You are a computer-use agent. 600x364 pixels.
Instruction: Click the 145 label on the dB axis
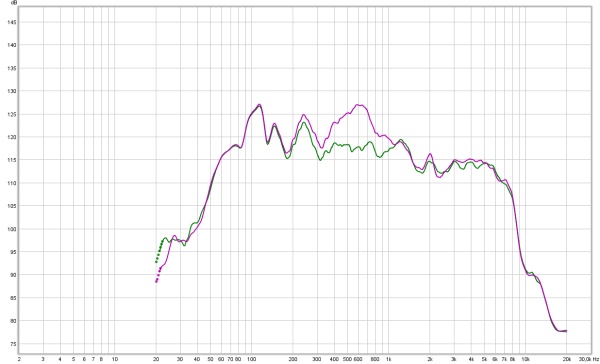coord(12,22)
